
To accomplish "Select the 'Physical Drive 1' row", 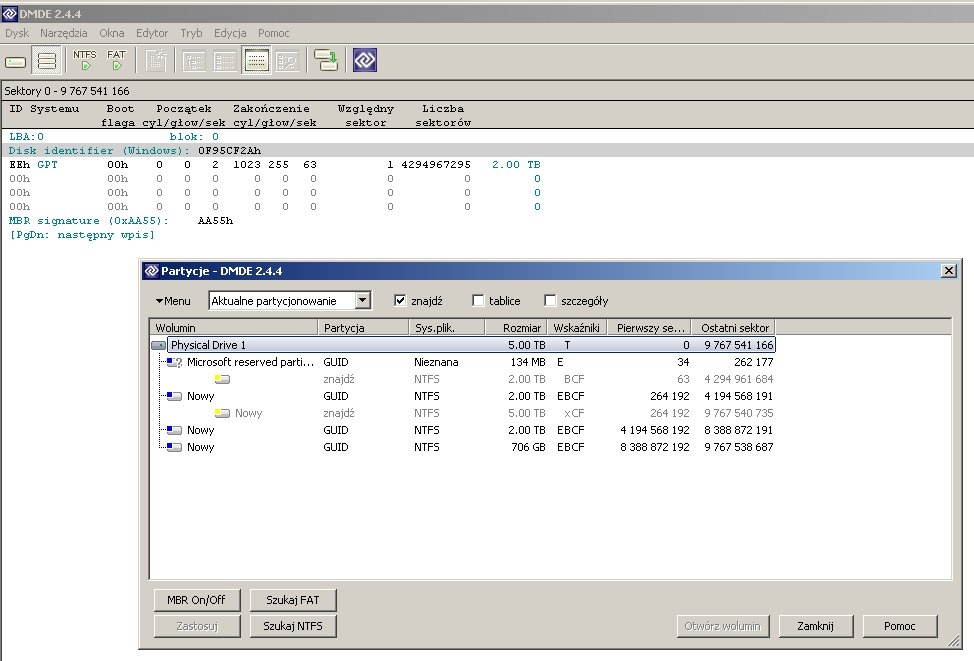I will (463, 345).
